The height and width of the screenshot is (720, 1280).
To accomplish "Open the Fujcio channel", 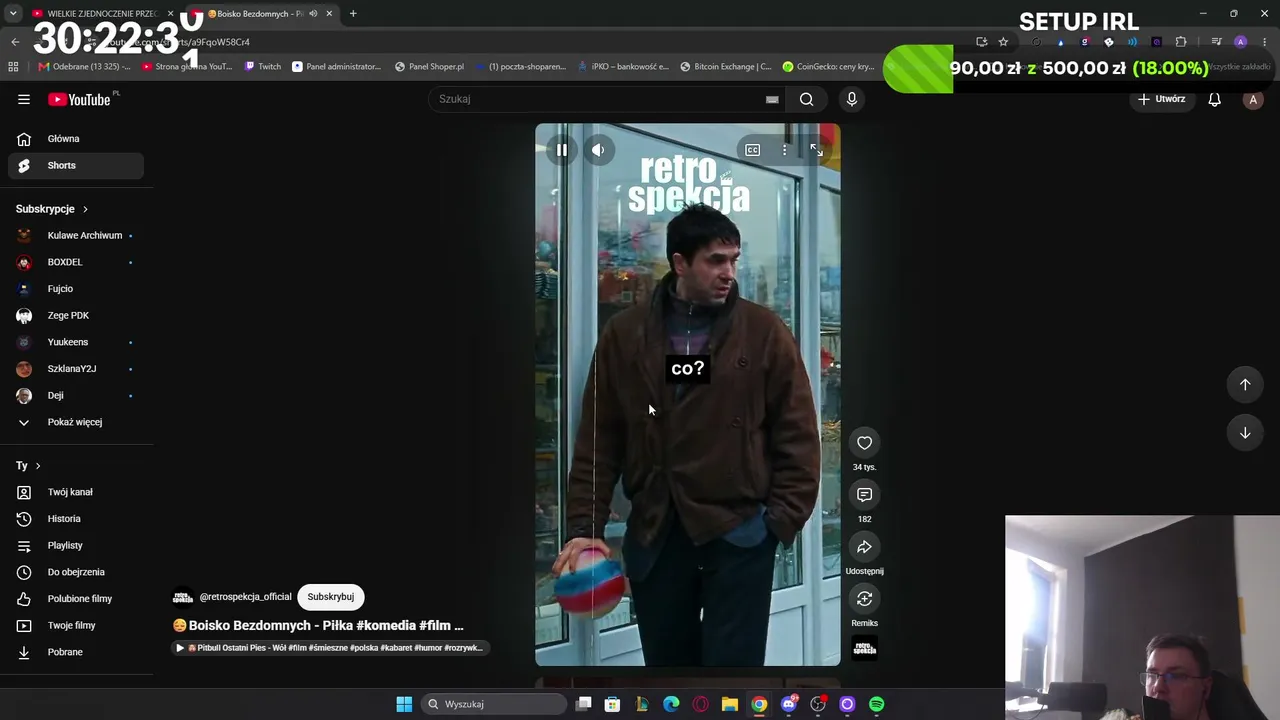I will 76,289.
